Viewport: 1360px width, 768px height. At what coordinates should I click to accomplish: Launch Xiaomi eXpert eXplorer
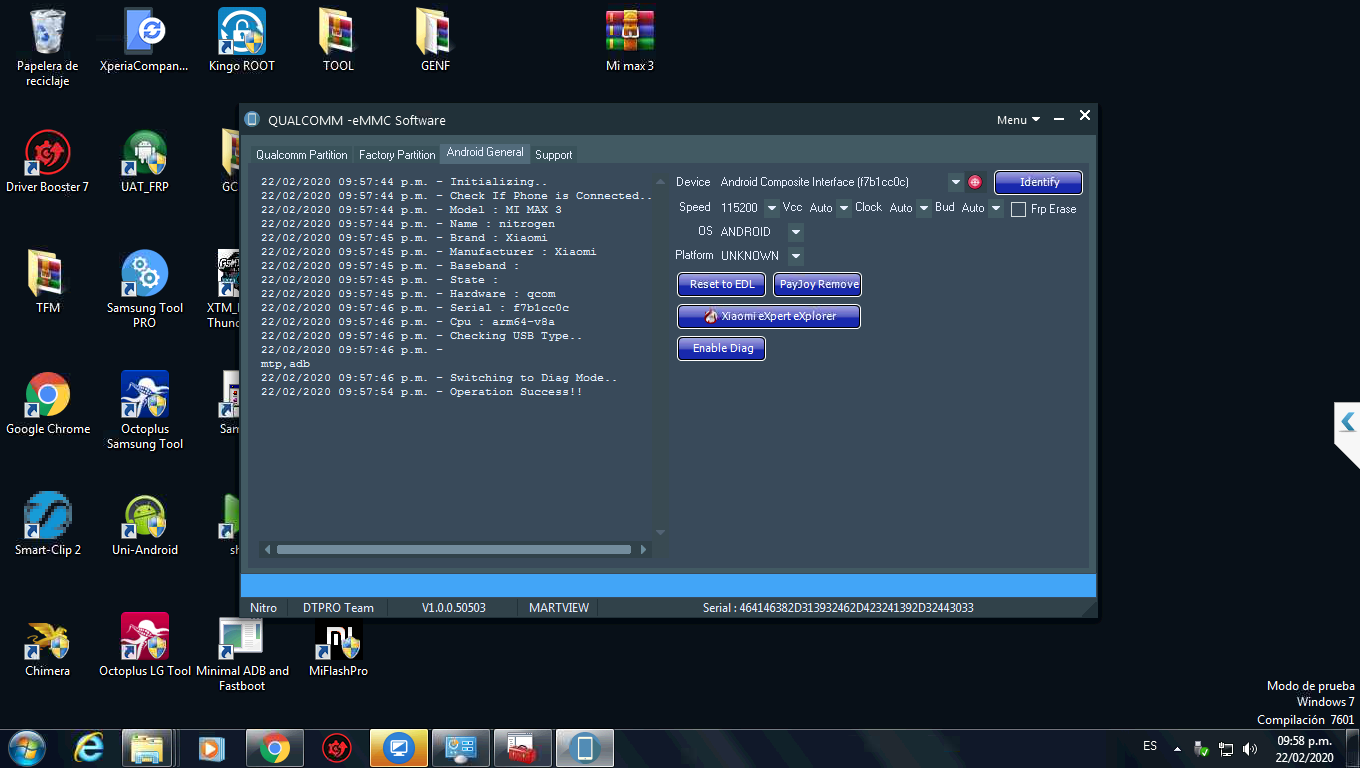(770, 316)
